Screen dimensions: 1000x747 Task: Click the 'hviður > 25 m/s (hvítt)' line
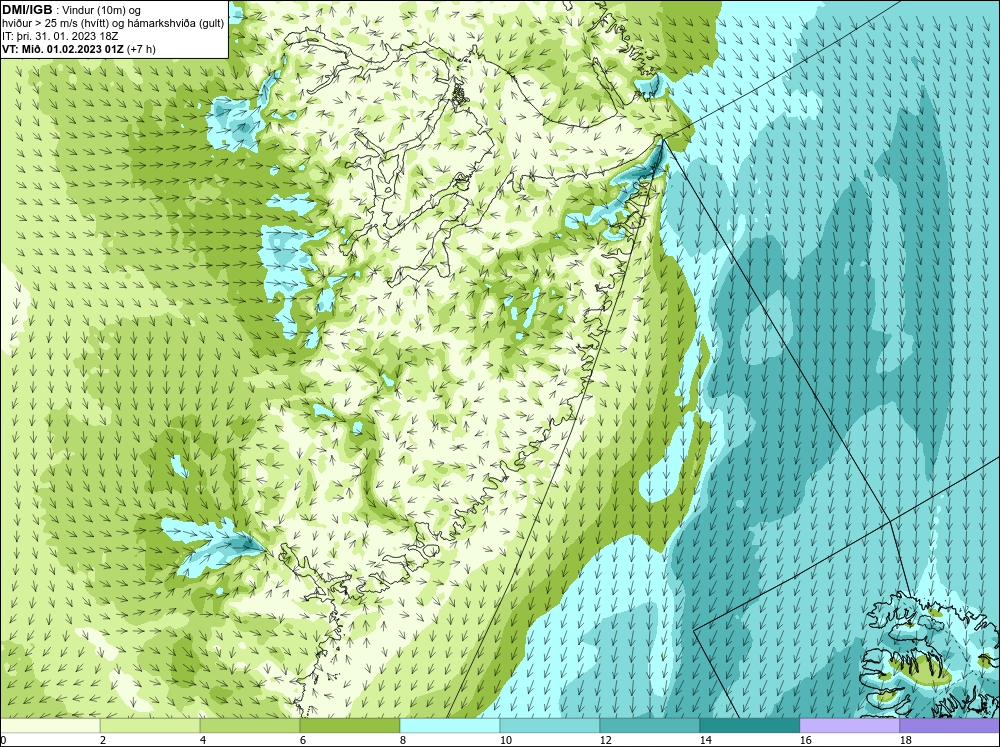[x=57, y=23]
